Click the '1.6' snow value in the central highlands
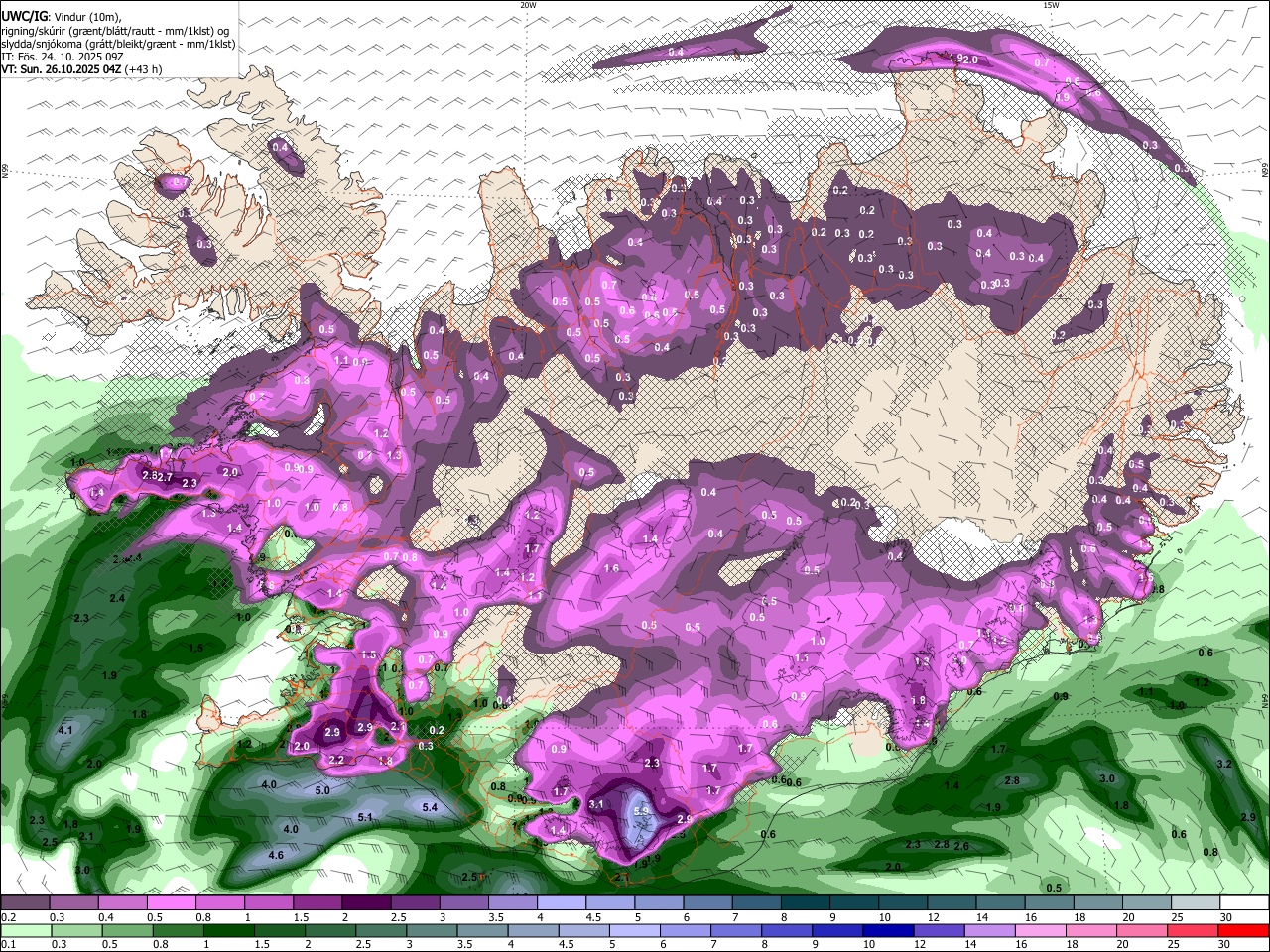The width and height of the screenshot is (1270, 952). pos(611,568)
